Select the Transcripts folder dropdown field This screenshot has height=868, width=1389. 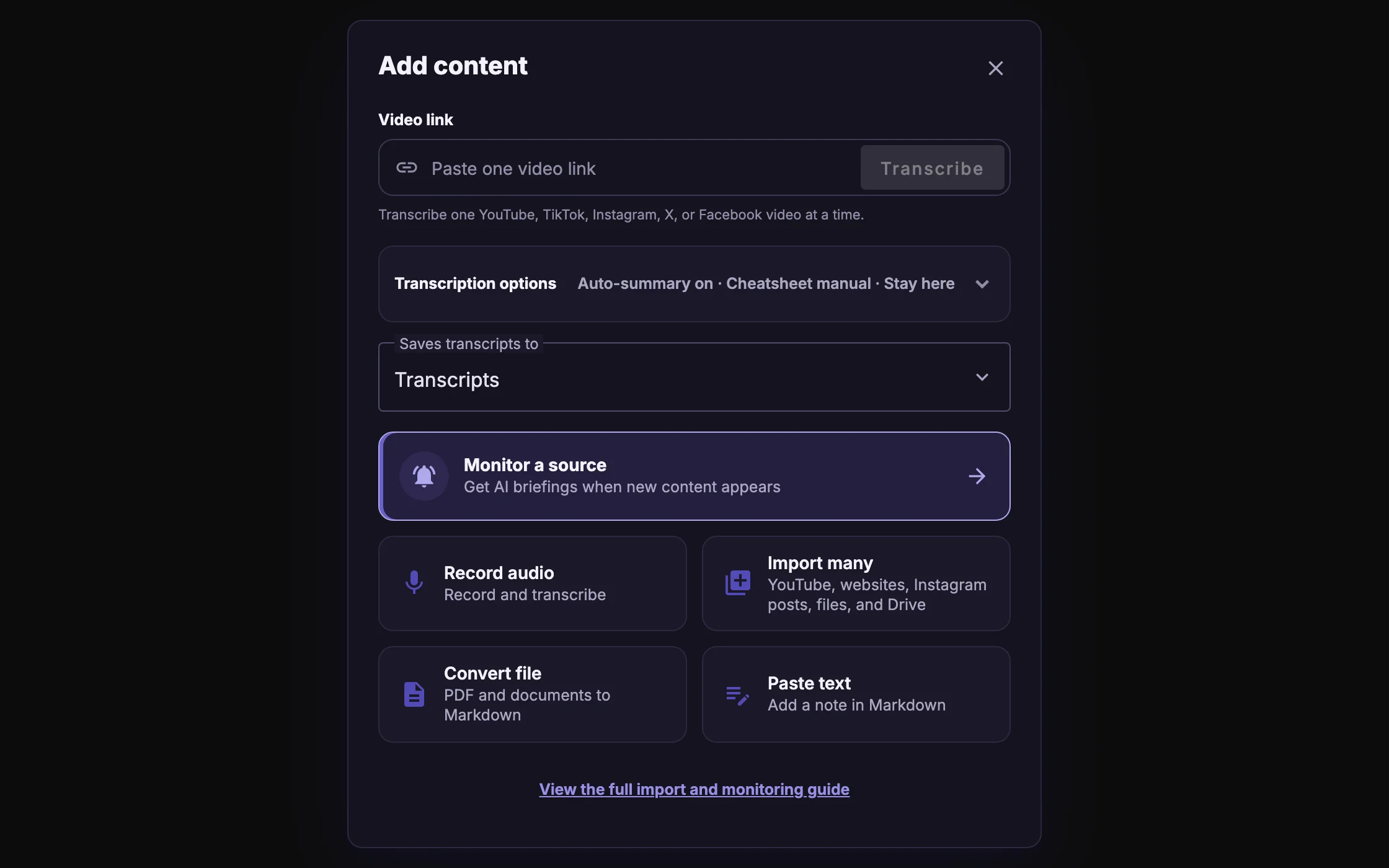click(x=694, y=377)
